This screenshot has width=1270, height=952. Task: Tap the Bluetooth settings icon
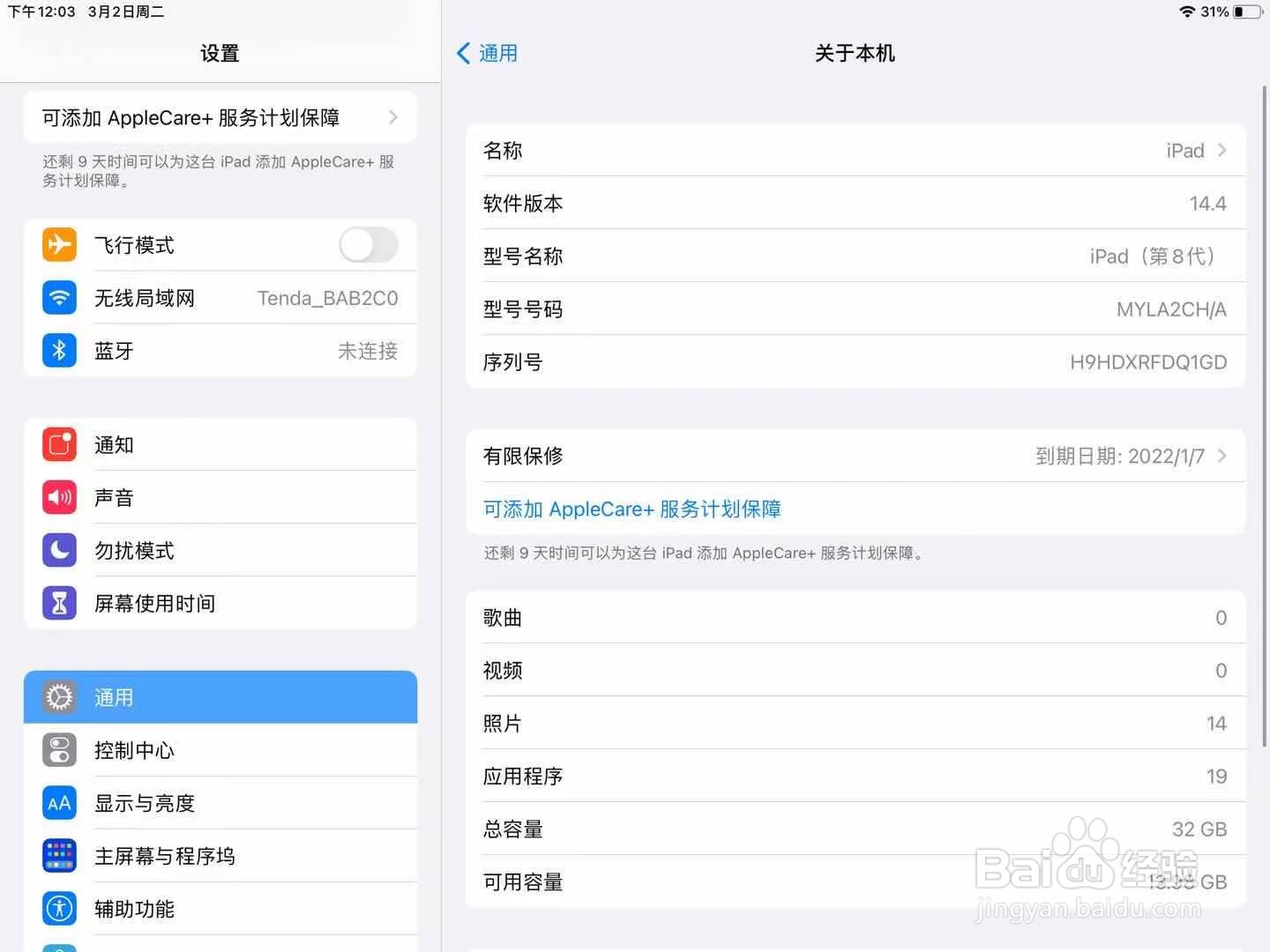click(59, 350)
